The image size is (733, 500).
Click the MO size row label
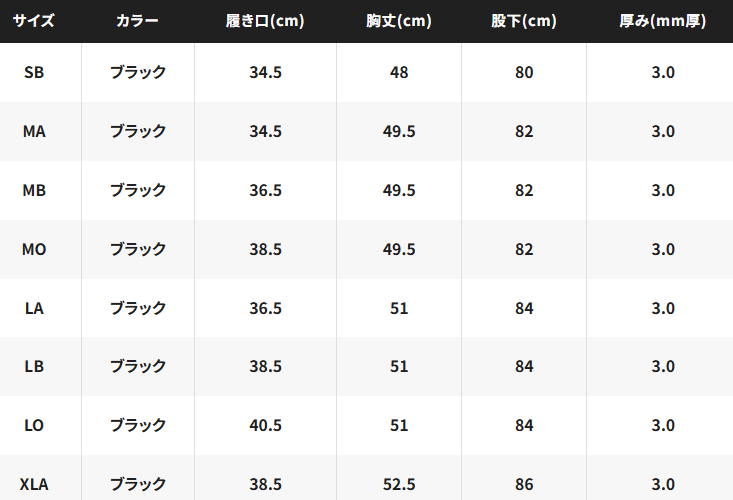point(34,249)
